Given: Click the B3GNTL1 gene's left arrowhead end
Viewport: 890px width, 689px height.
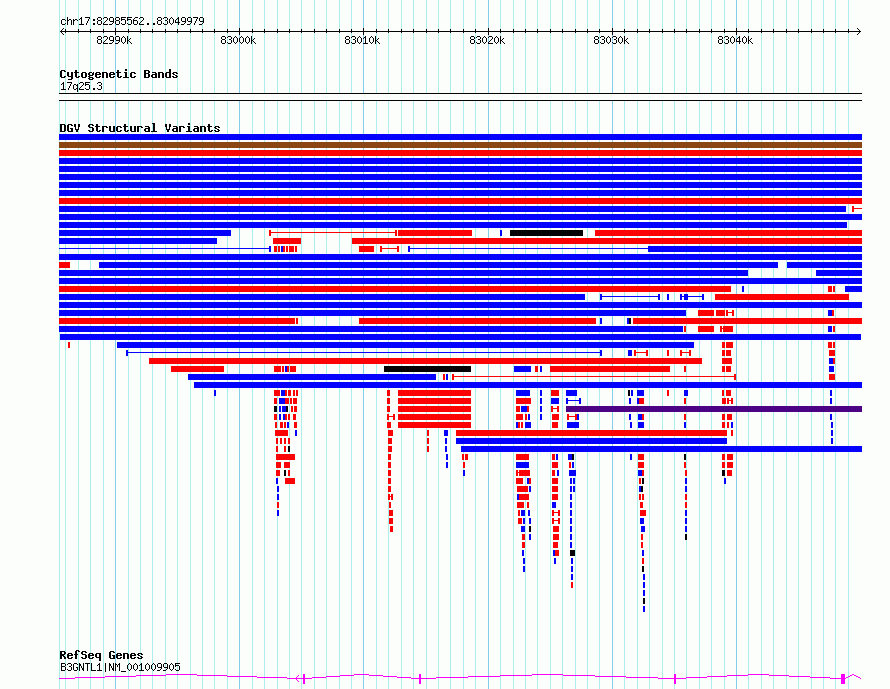Looking at the screenshot, I should [x=299, y=678].
